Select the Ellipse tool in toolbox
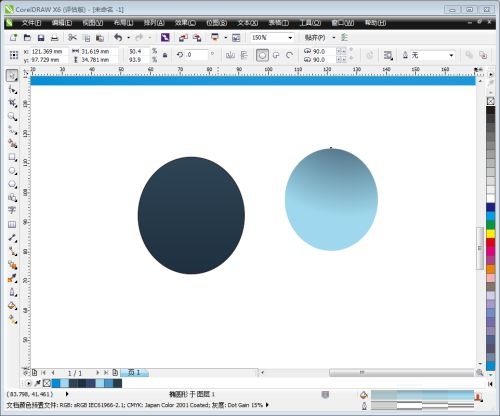The height and width of the screenshot is (416, 500). [x=12, y=171]
